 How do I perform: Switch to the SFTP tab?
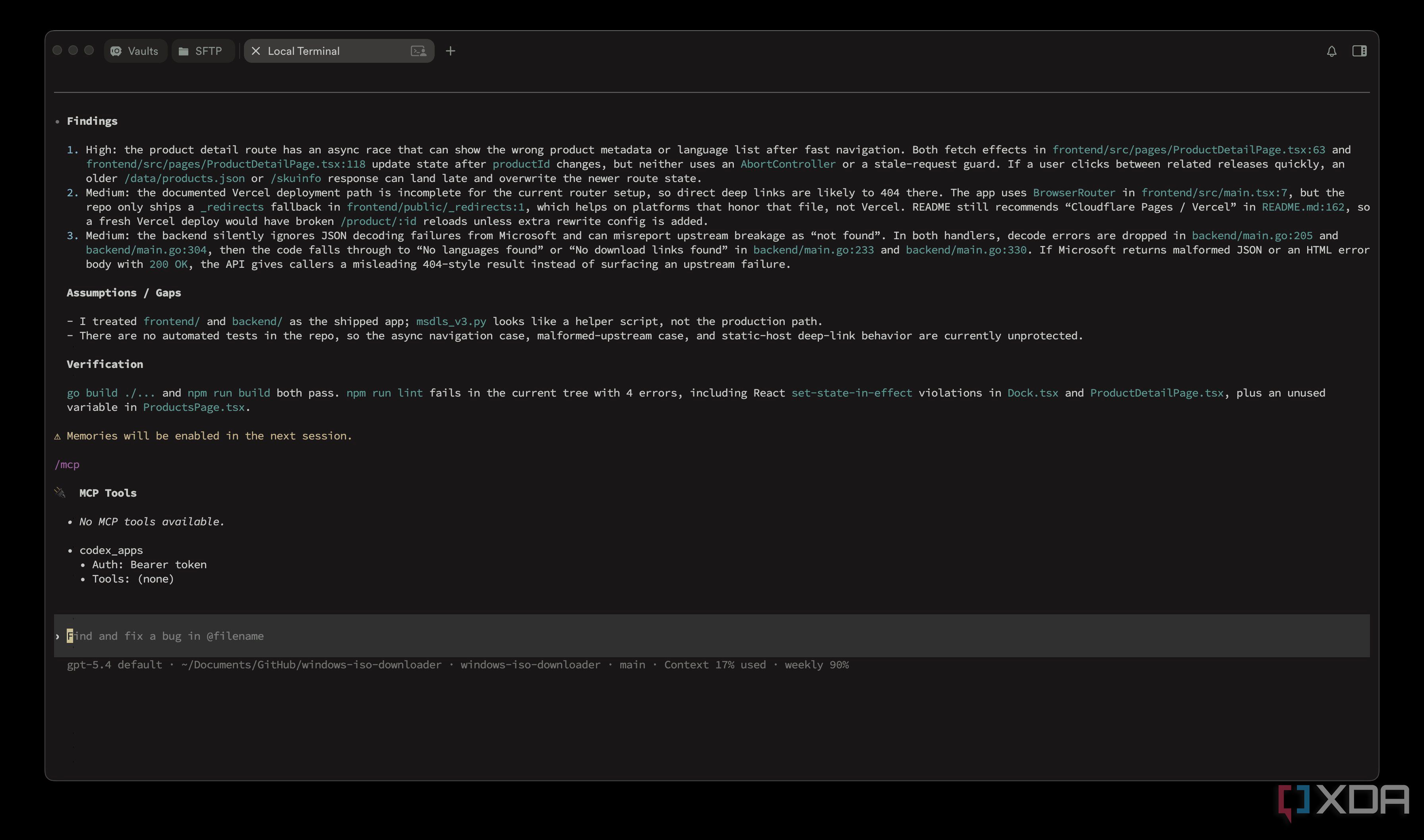[203, 51]
